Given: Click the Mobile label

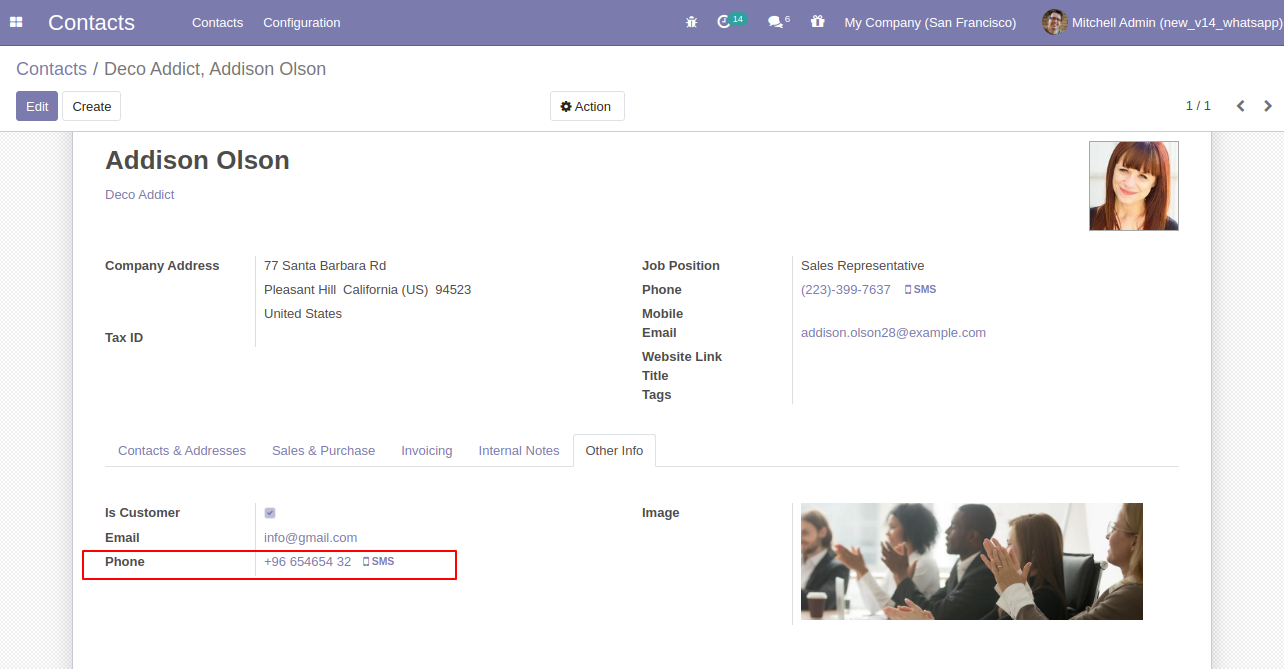Looking at the screenshot, I should click(x=662, y=314).
